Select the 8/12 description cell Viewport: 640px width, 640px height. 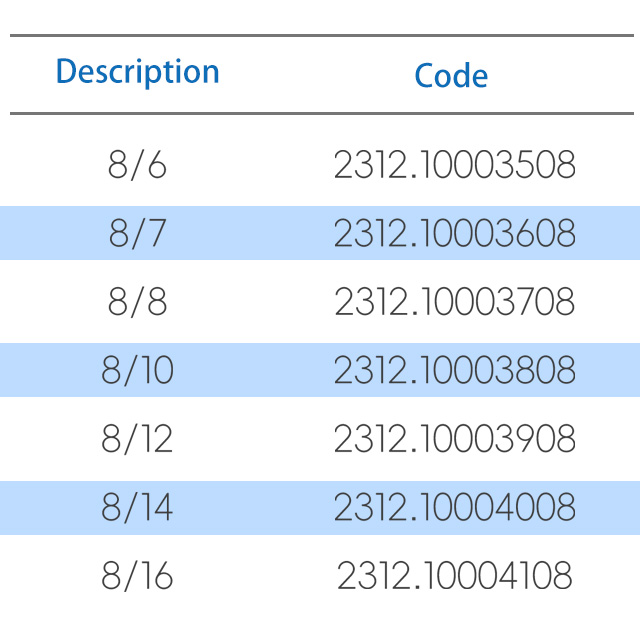coord(137,439)
